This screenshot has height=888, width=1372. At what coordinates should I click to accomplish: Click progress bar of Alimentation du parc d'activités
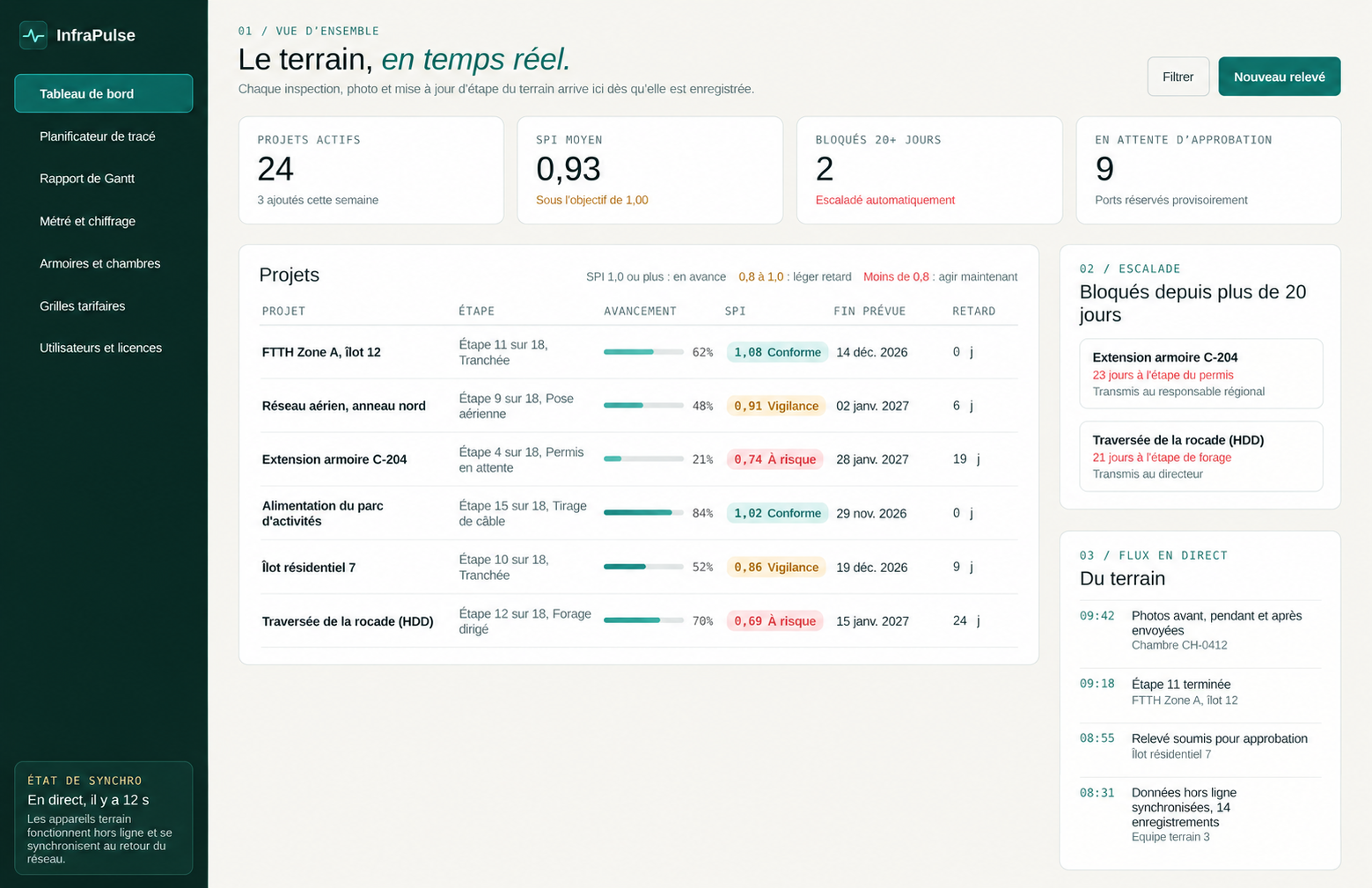click(x=643, y=513)
